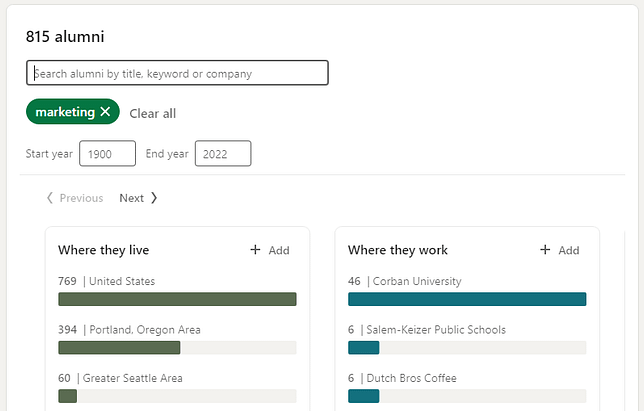
Task: Edit the Start year field
Action: (107, 154)
